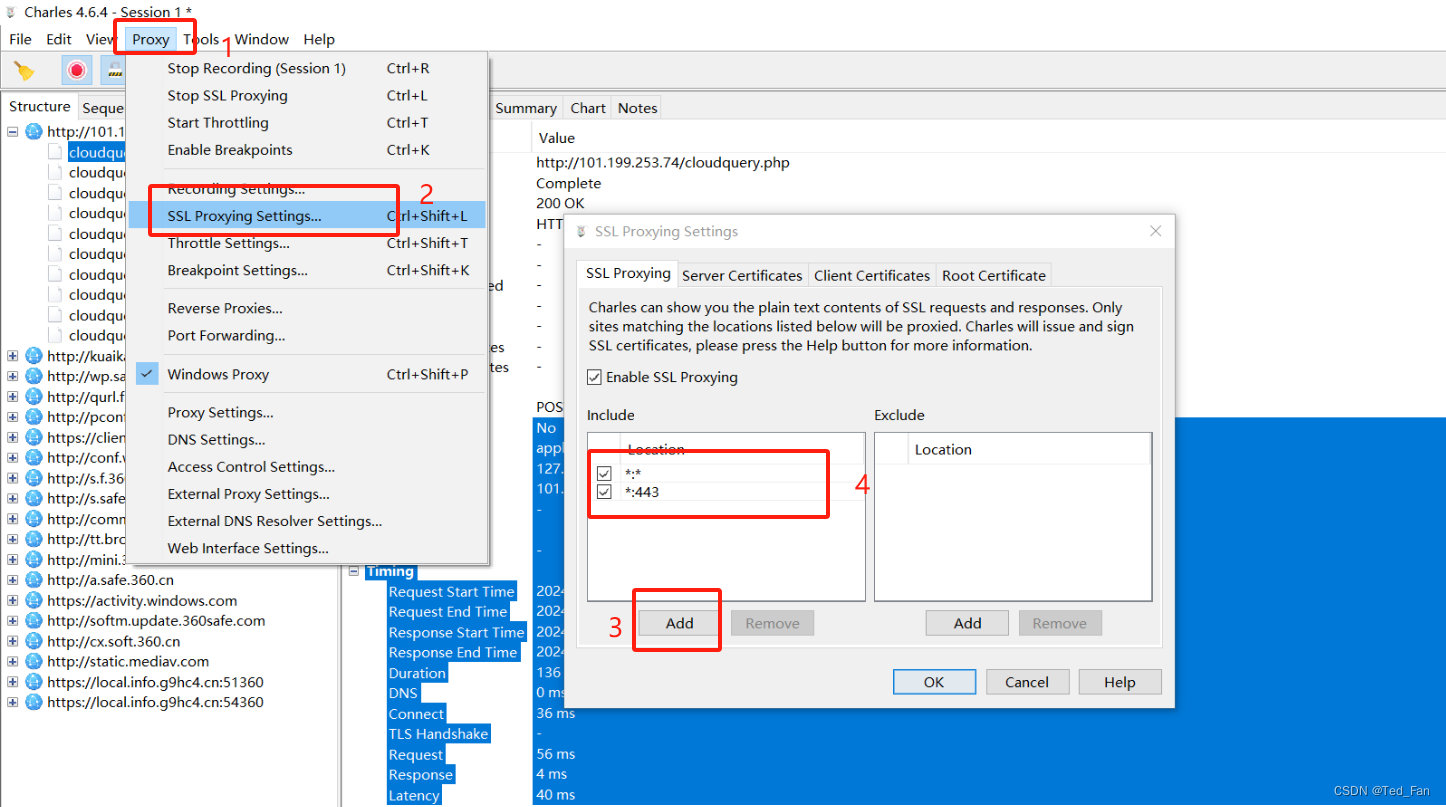Toggle Windows Proxy in the Proxy menu

[308, 374]
